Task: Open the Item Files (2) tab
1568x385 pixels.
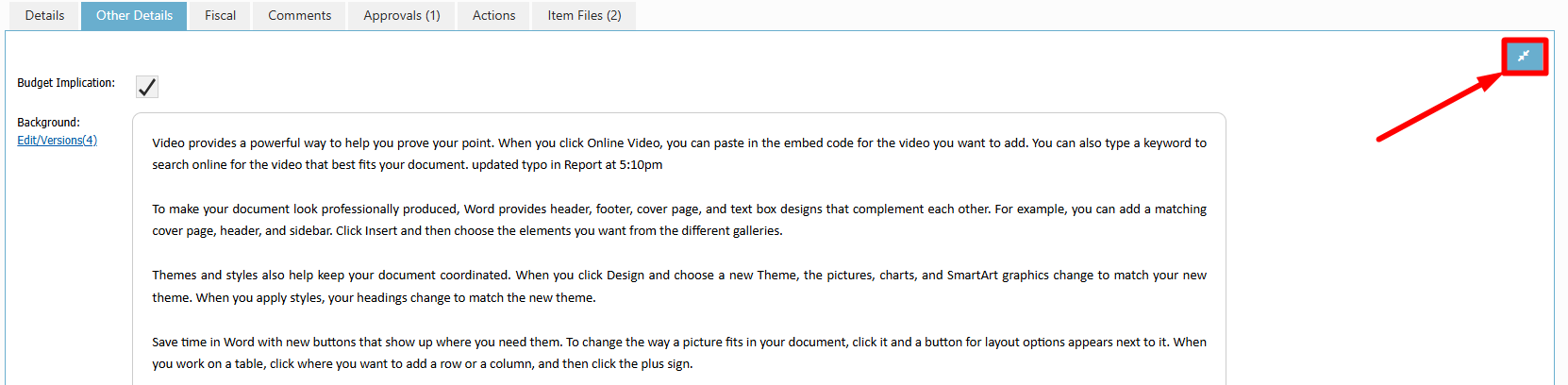Action: pos(584,16)
